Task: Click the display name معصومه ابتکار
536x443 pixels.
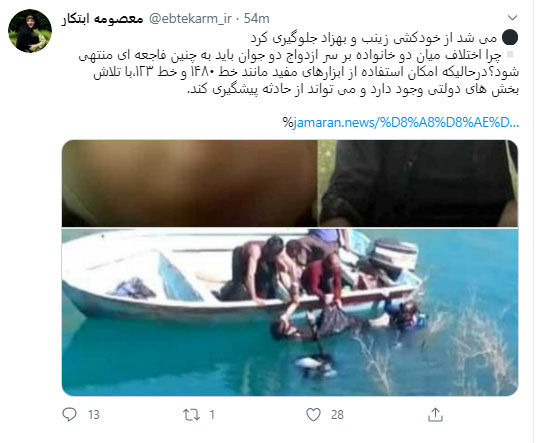Action: (102, 19)
